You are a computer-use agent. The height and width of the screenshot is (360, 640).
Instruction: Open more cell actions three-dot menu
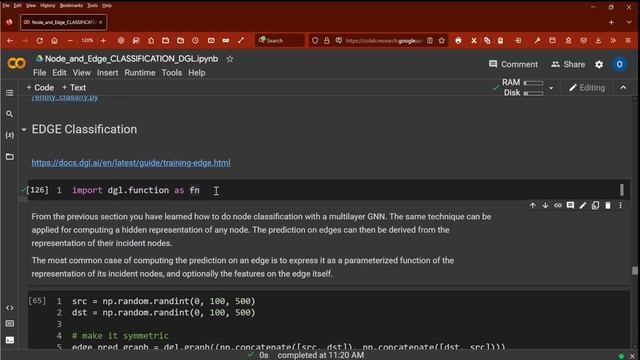tap(620, 205)
